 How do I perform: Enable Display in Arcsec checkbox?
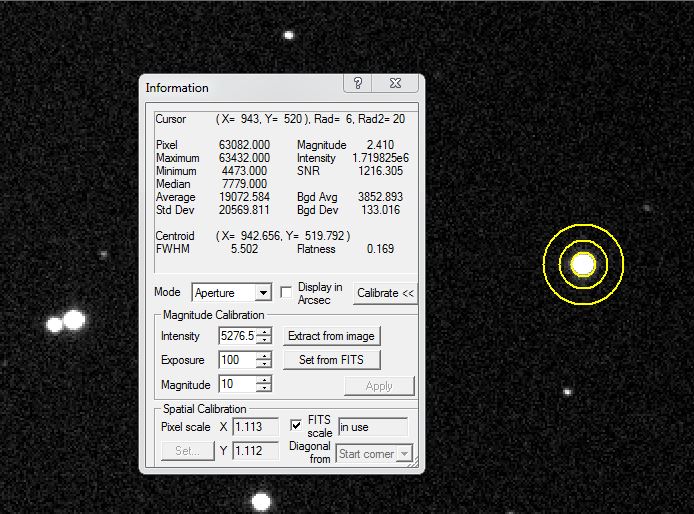[286, 293]
